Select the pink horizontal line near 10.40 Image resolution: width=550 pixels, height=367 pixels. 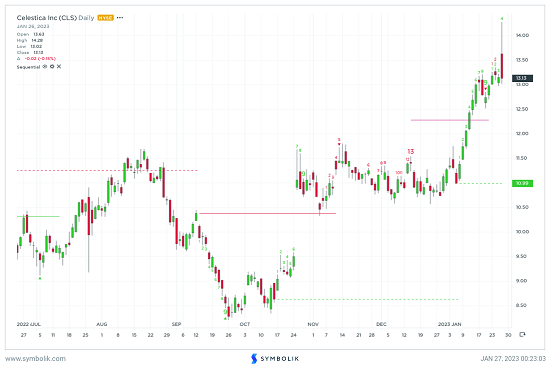(268, 213)
